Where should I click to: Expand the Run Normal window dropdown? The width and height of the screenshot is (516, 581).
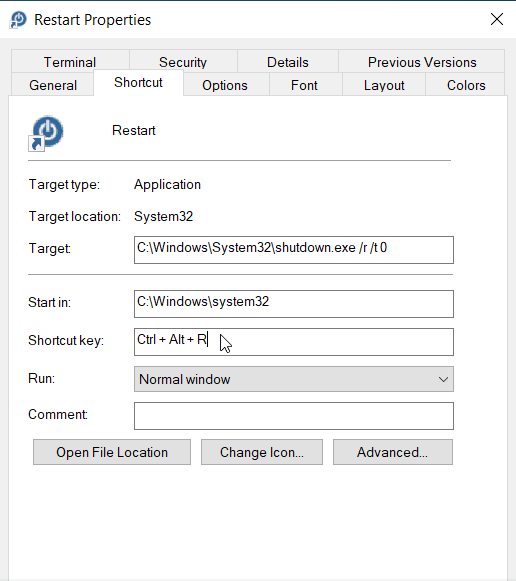tap(294, 379)
